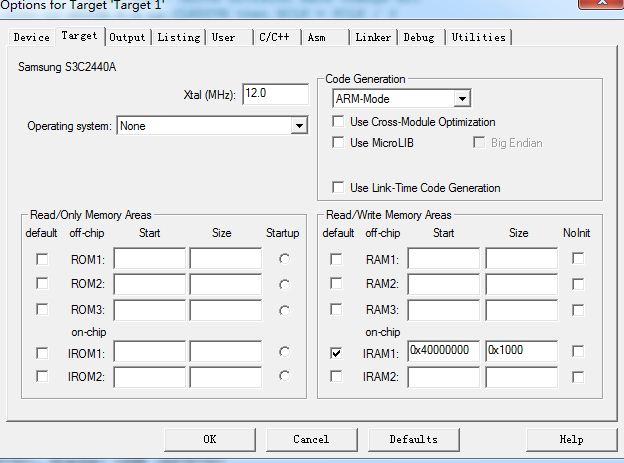Check the RAM1 default checkbox
624x463 pixels.
coord(336,259)
